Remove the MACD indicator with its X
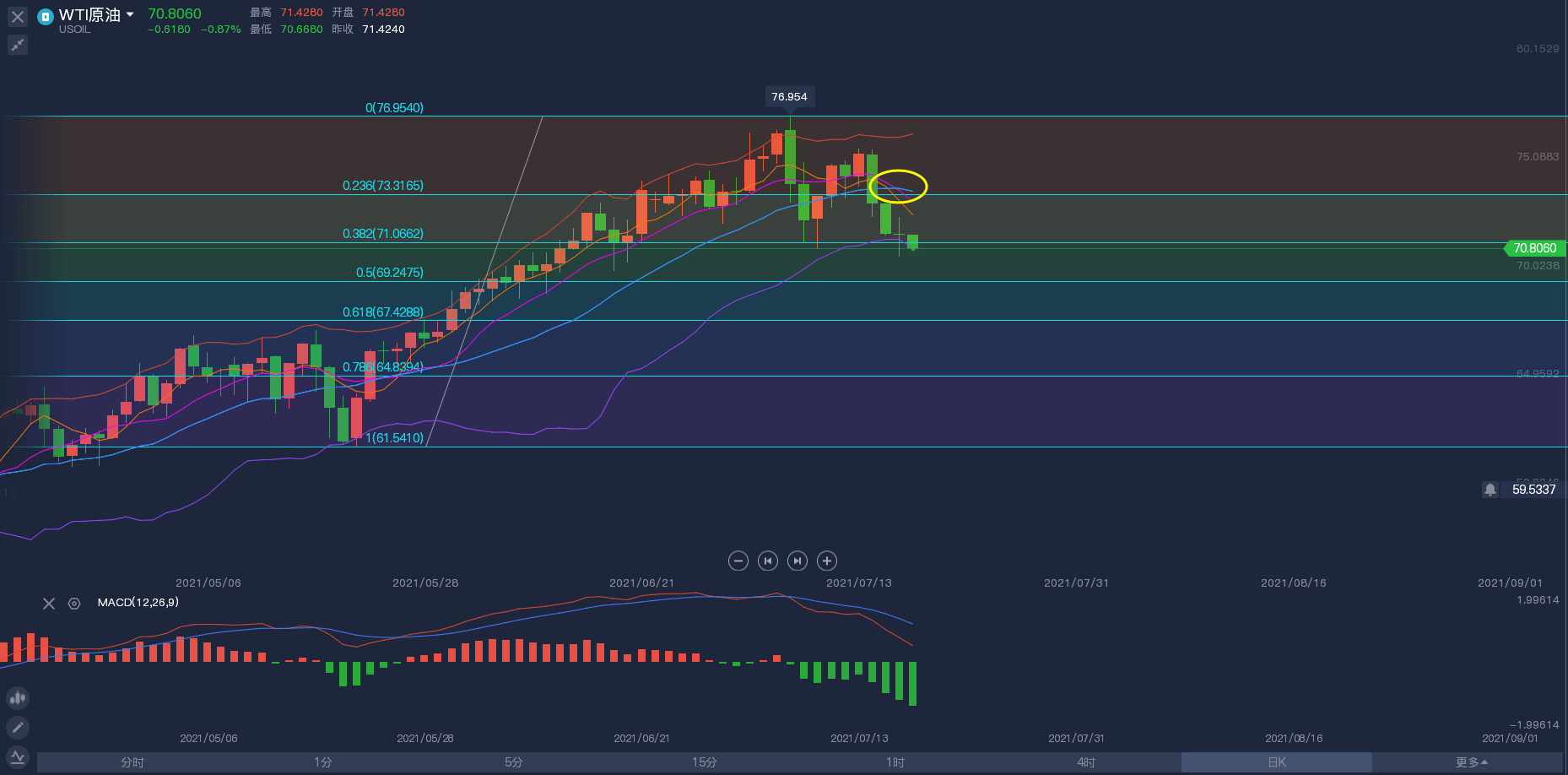 coord(49,604)
